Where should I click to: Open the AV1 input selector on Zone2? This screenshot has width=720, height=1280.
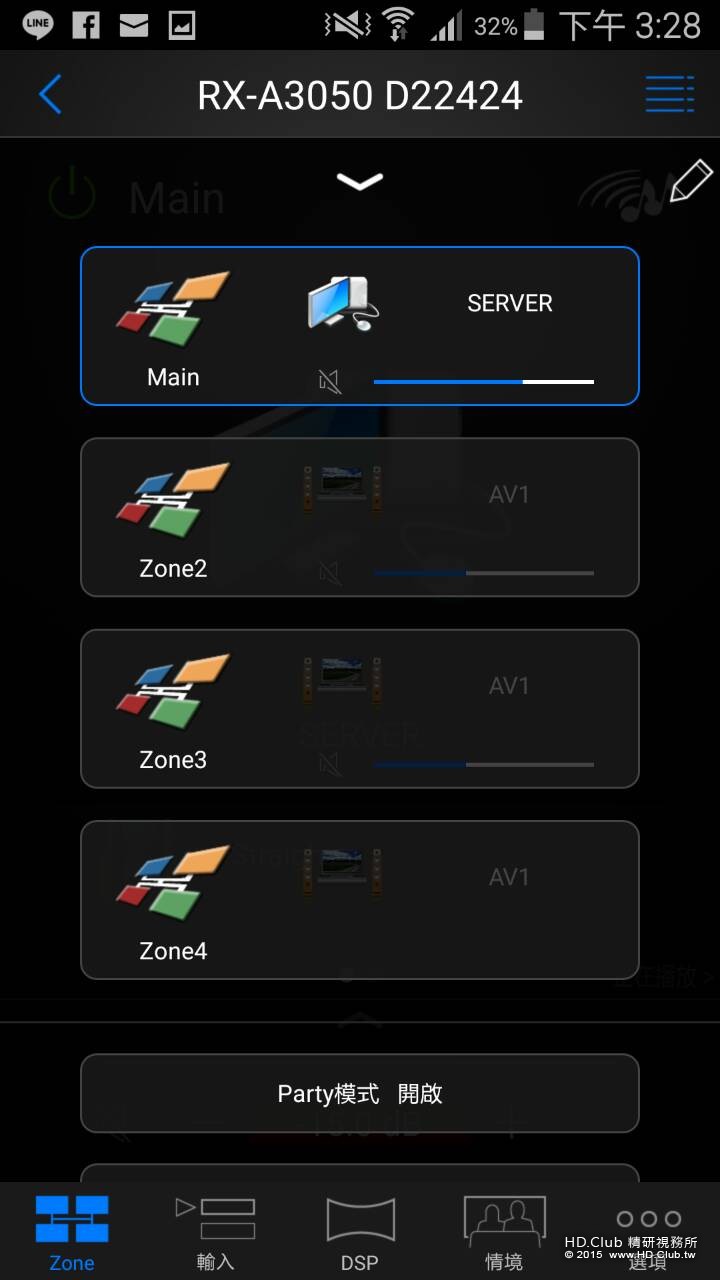click(x=509, y=494)
